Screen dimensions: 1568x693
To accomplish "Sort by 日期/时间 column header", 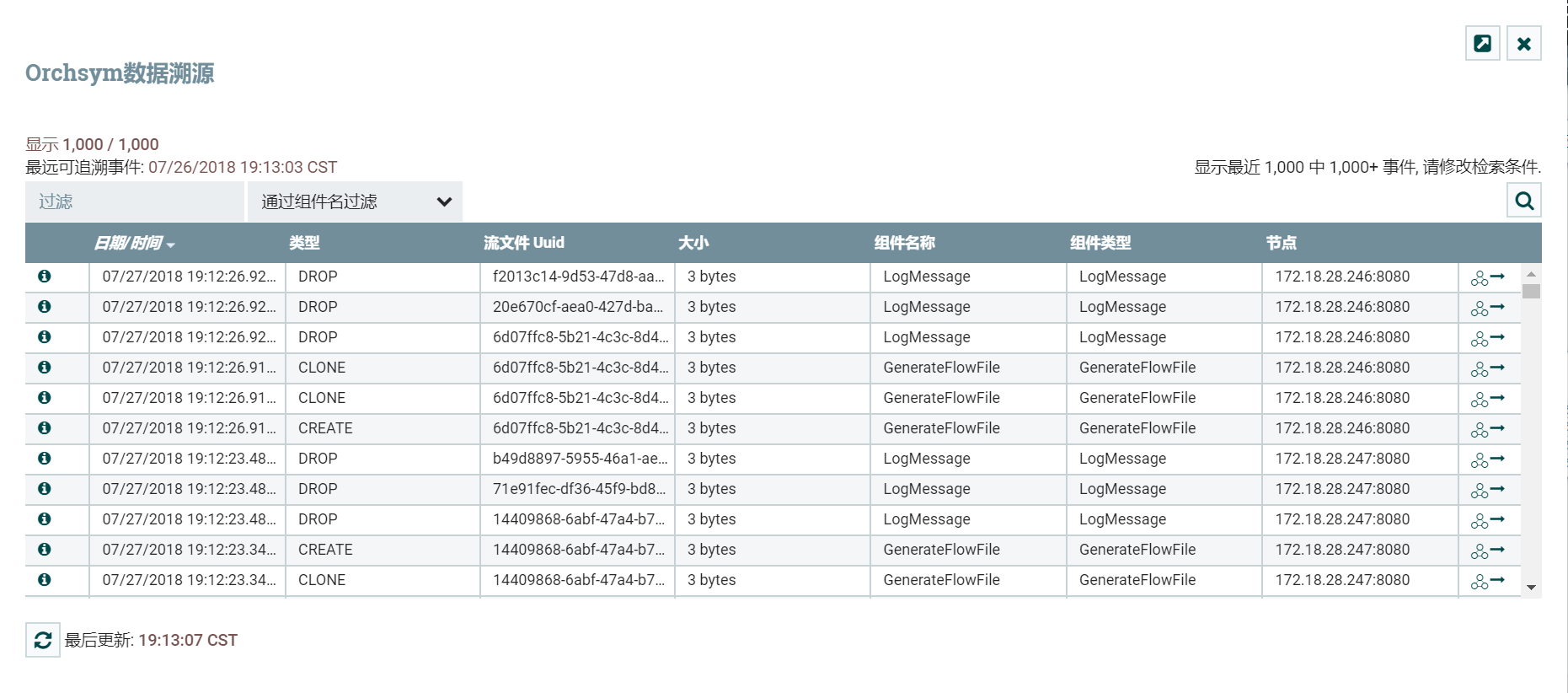I will 129,243.
